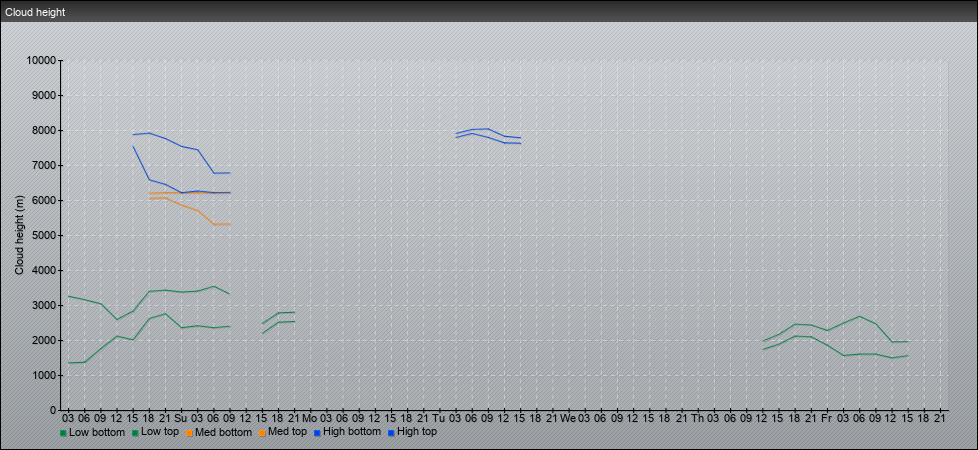The height and width of the screenshot is (450, 978).
Task: Select the 0 y-axis value
Action: pyautogui.click(x=54, y=410)
